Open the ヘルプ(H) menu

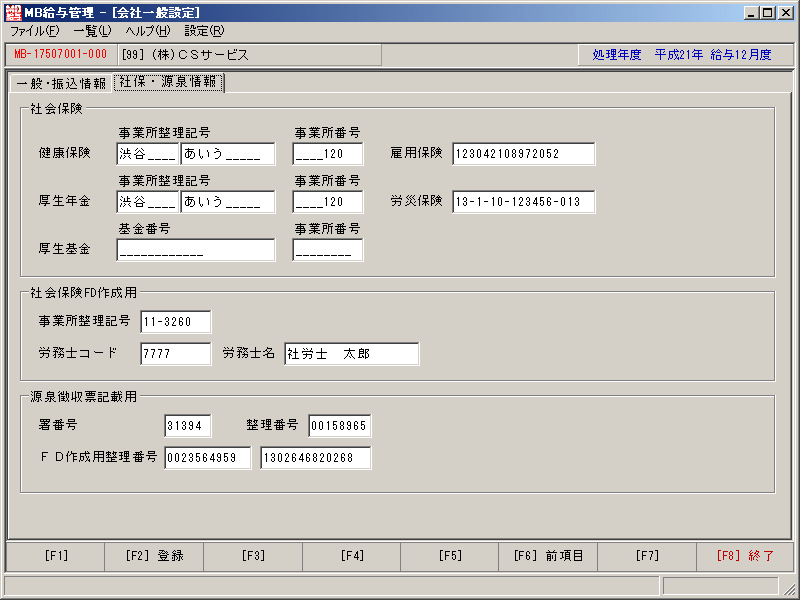(148, 31)
